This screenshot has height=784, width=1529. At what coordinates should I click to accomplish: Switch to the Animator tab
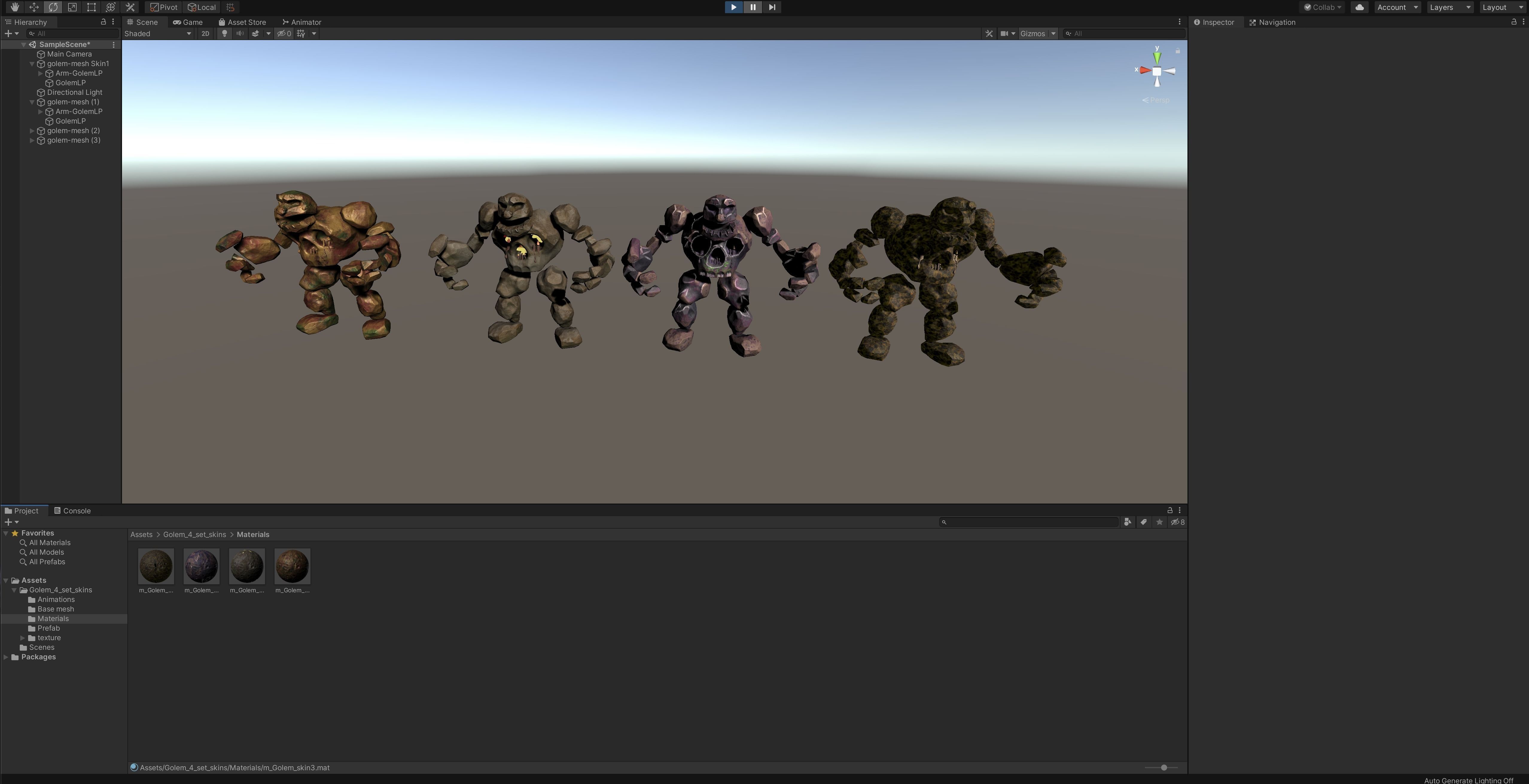pyautogui.click(x=301, y=22)
